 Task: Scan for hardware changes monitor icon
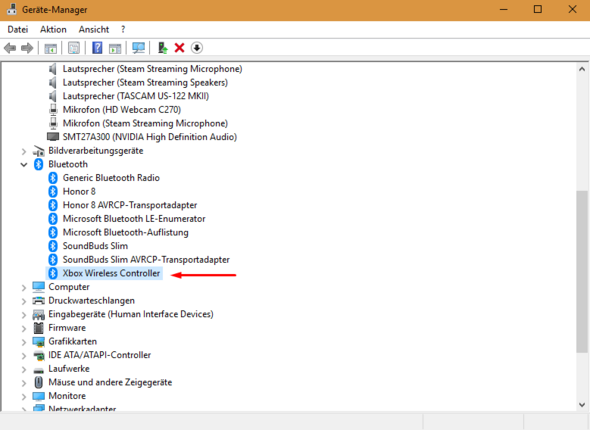(138, 48)
